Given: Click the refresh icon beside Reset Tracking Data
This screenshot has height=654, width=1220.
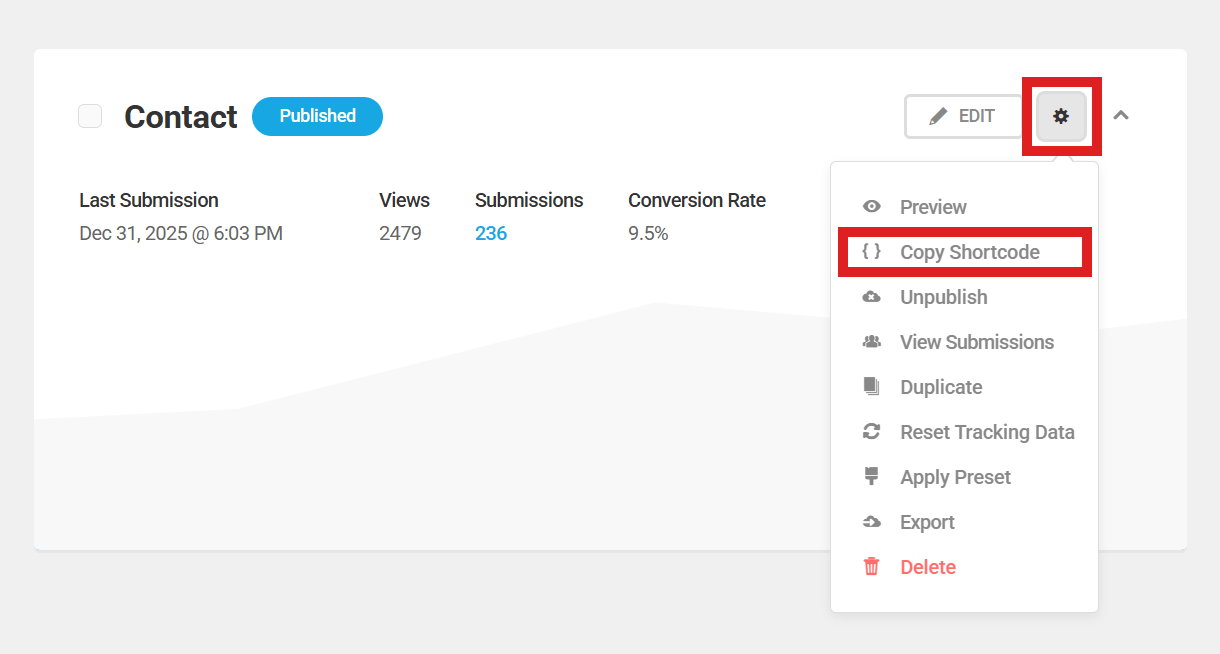Looking at the screenshot, I should 871,432.
